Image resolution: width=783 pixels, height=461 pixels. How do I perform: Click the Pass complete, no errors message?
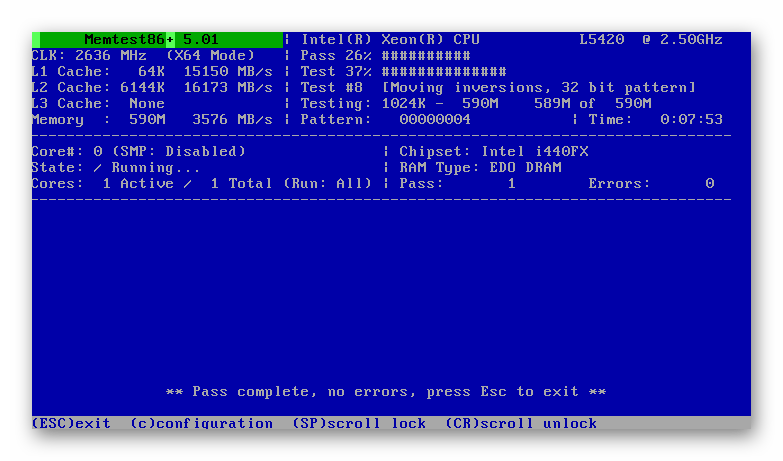point(386,392)
